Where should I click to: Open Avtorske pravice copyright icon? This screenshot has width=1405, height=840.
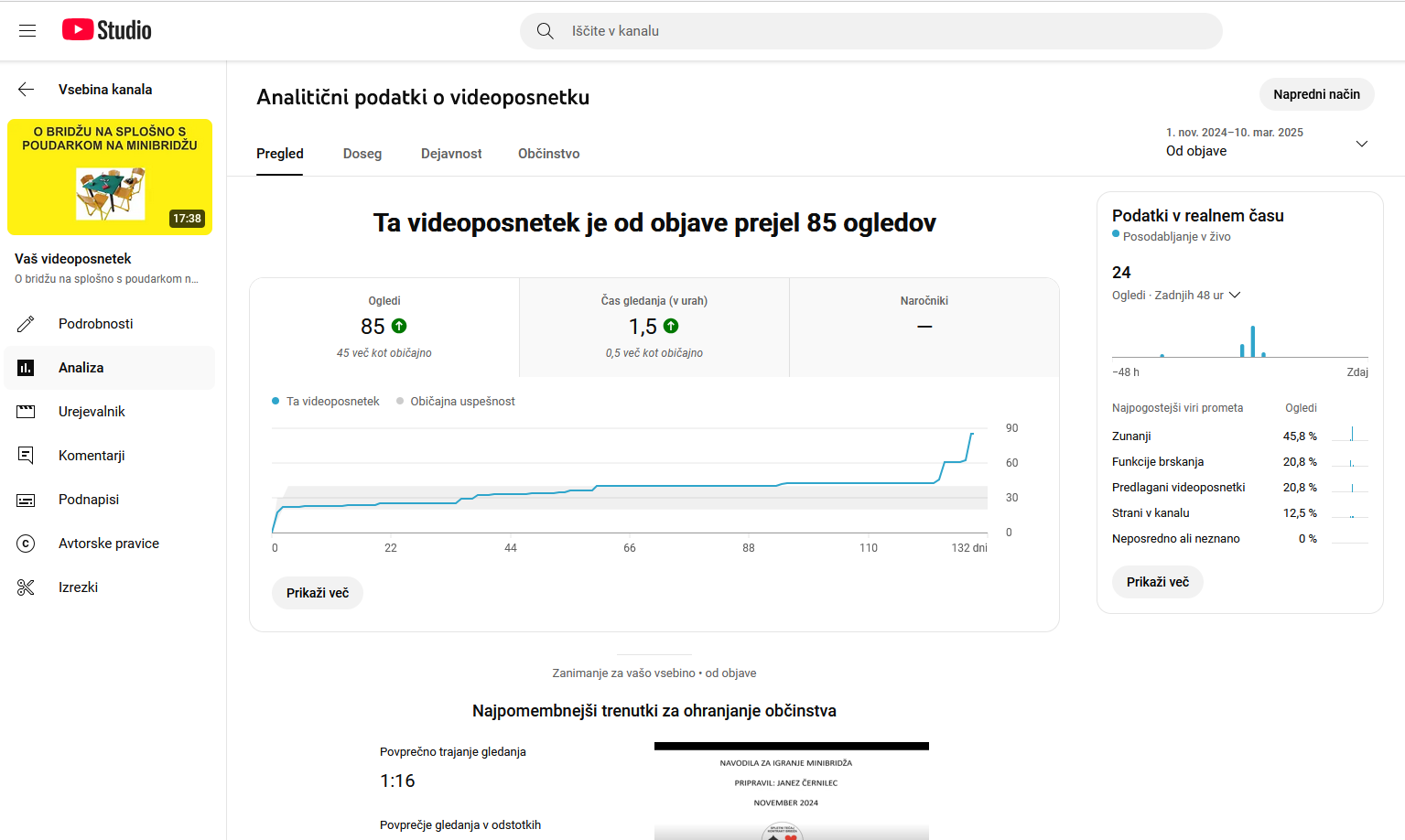pos(26,544)
